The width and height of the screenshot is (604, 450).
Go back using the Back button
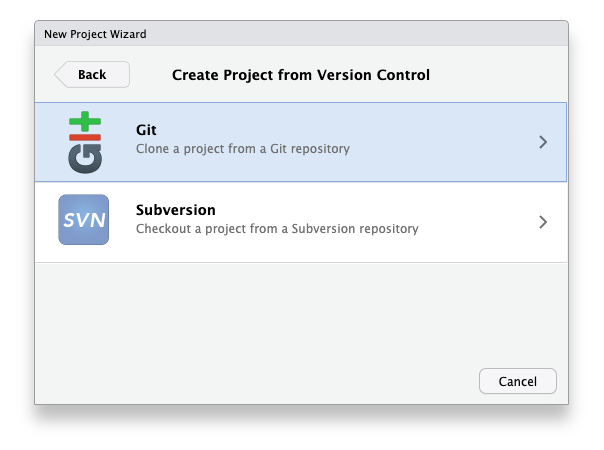coord(92,75)
